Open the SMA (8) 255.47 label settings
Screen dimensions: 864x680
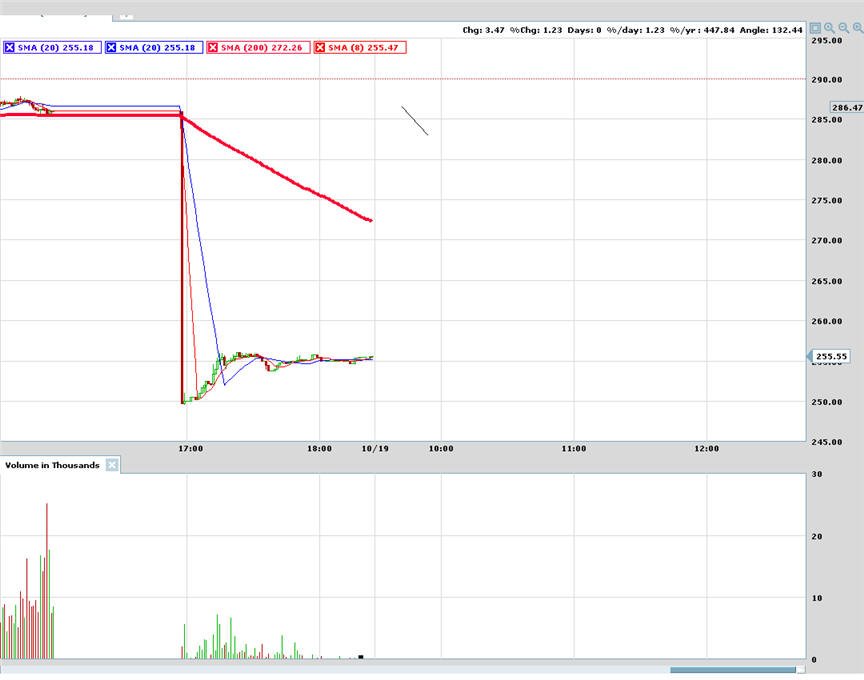[363, 48]
